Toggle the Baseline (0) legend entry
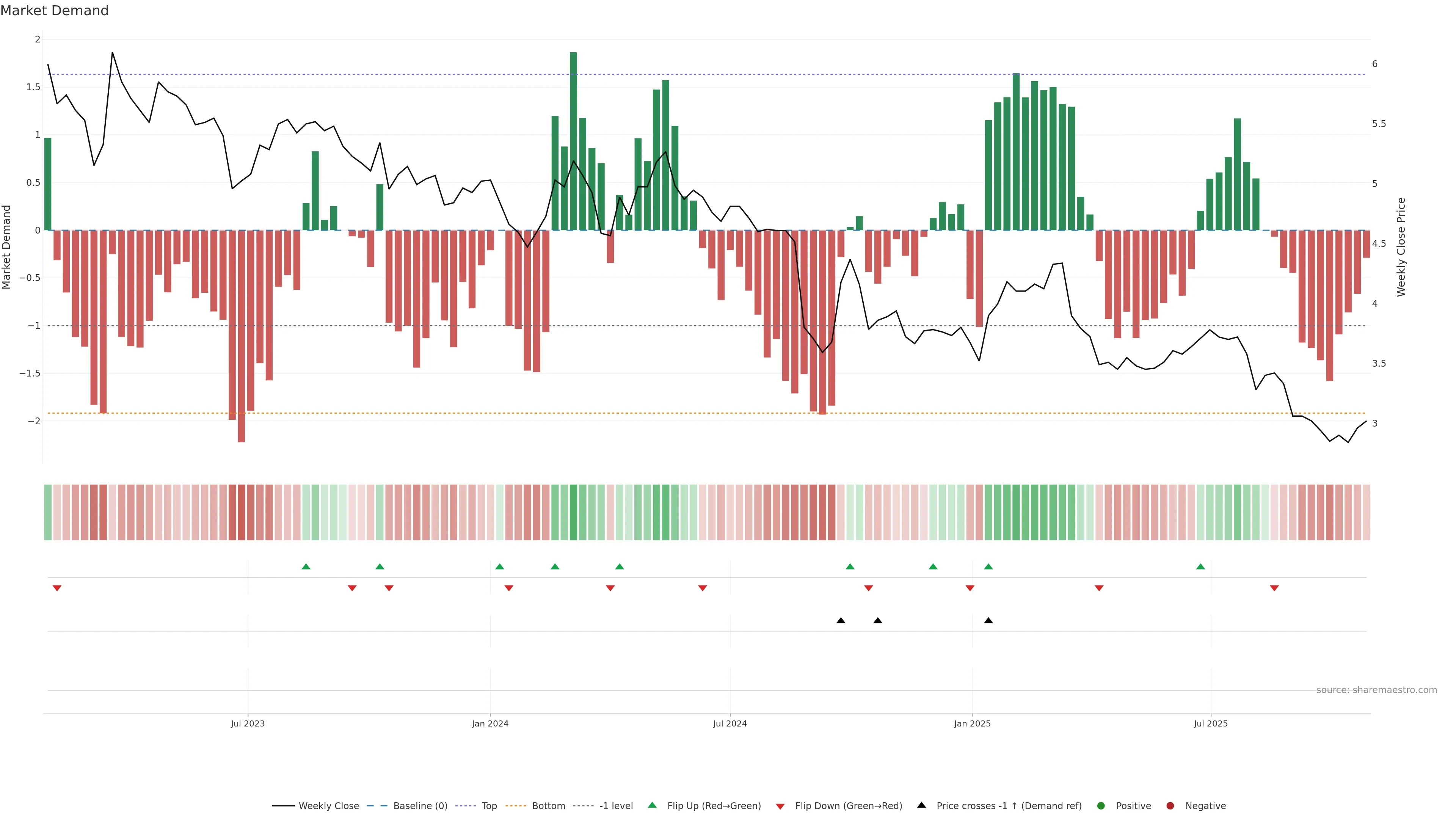Screen dimensions: 1456x819 tap(420, 806)
